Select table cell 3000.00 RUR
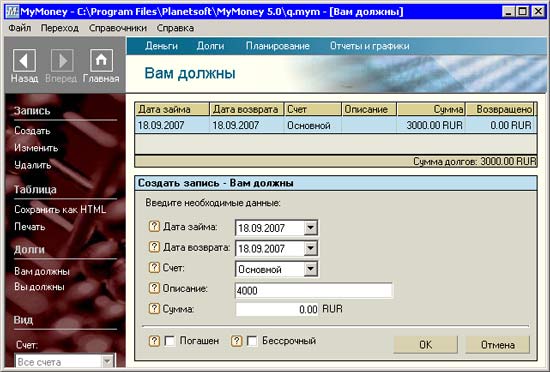The image size is (550, 372). 431,125
